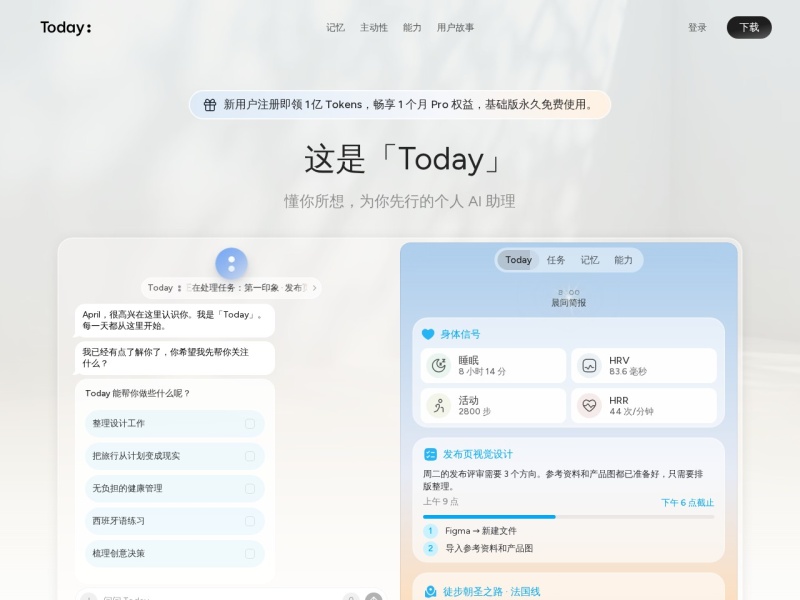Click the 懂你所想，为你先行 subtitle
Image resolution: width=800 pixels, height=600 pixels.
click(399, 201)
